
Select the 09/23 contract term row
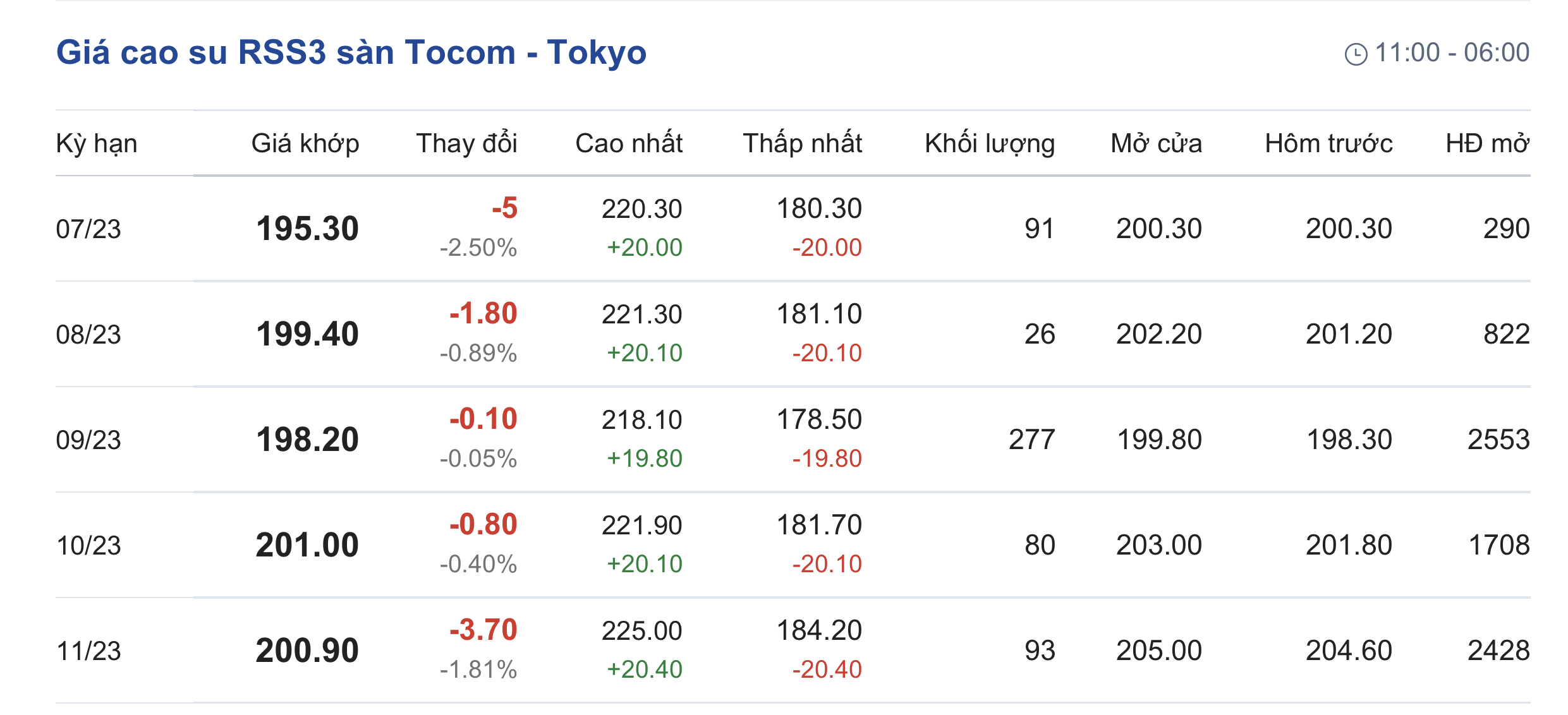(x=88, y=440)
